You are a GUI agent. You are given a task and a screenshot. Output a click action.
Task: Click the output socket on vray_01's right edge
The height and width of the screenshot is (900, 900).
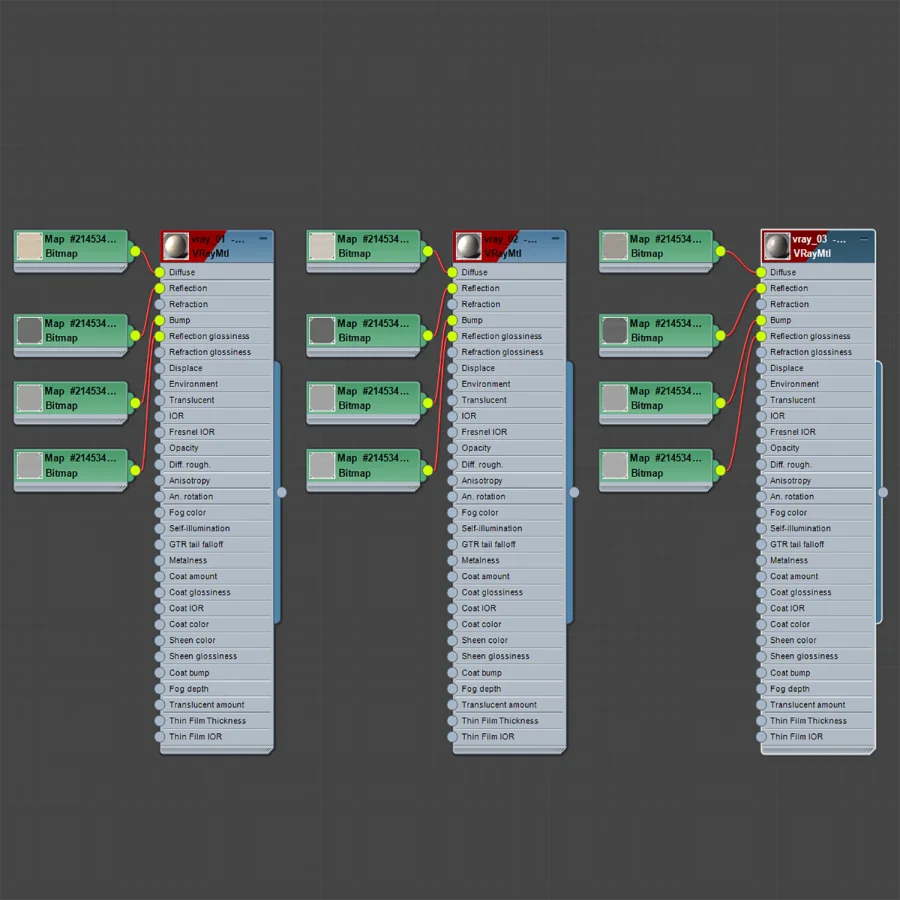coord(281,492)
